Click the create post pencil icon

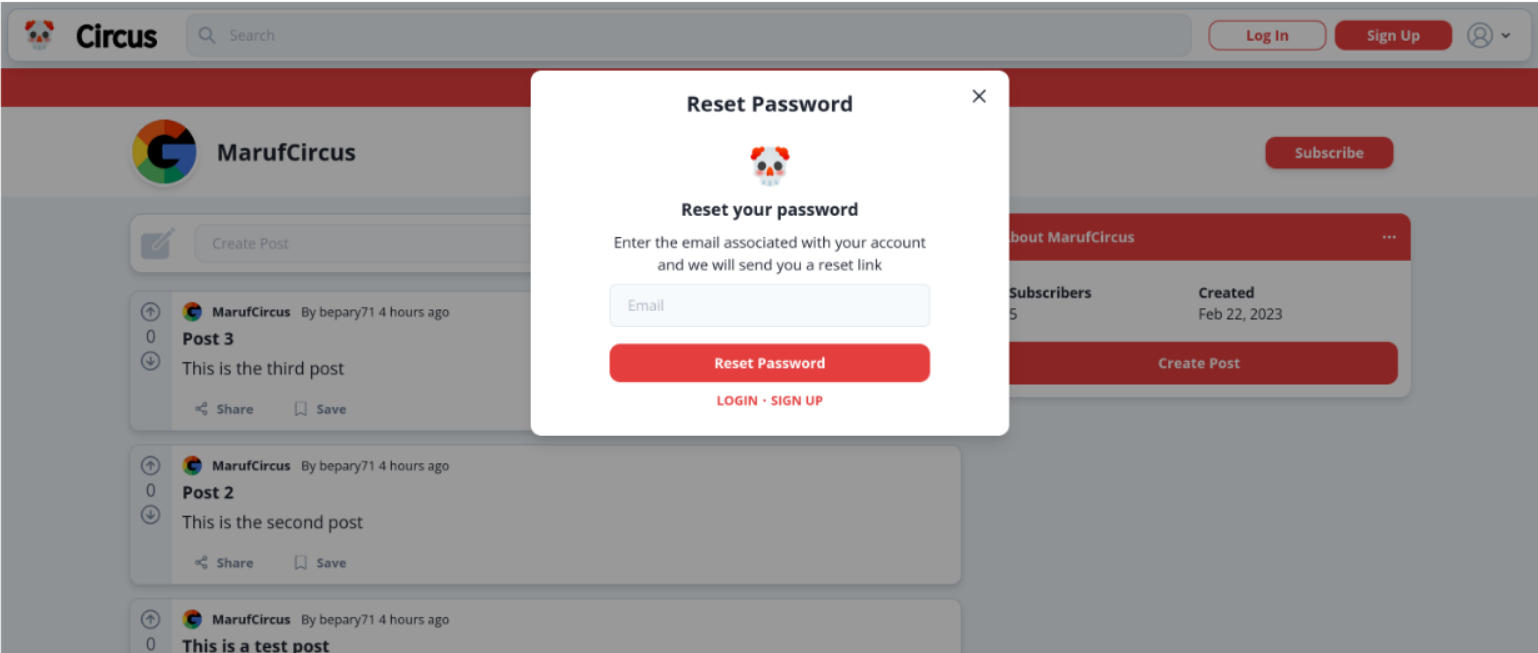tap(158, 243)
